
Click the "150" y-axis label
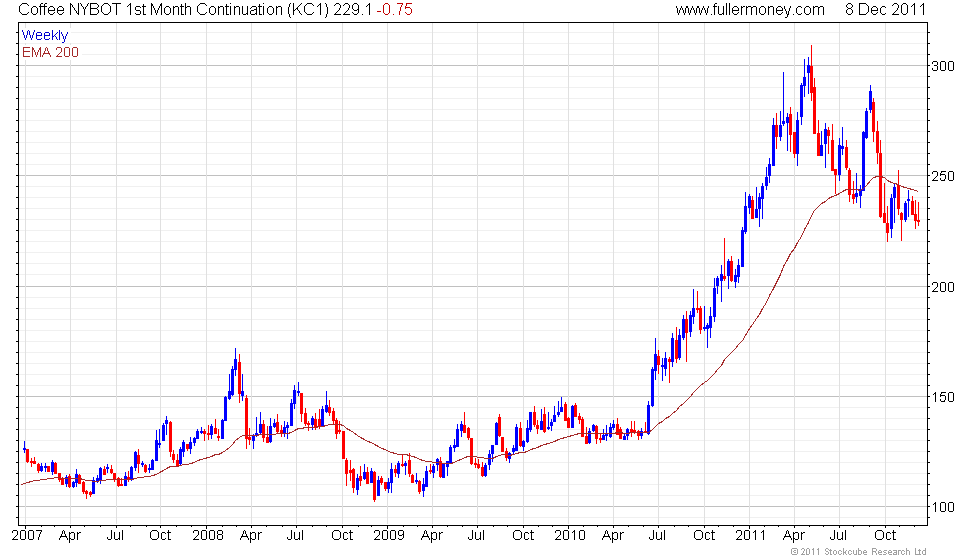pyautogui.click(x=942, y=397)
